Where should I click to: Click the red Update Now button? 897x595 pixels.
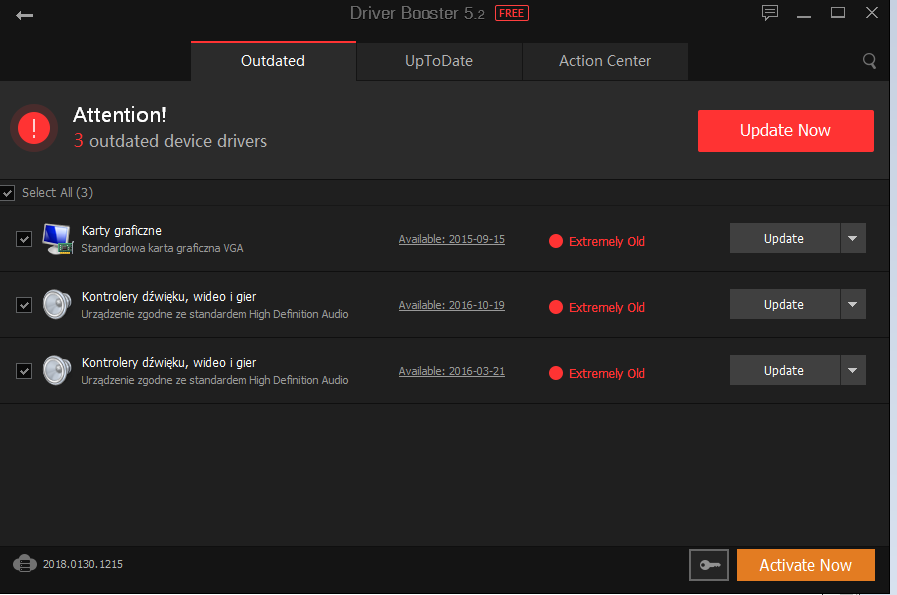tap(785, 130)
